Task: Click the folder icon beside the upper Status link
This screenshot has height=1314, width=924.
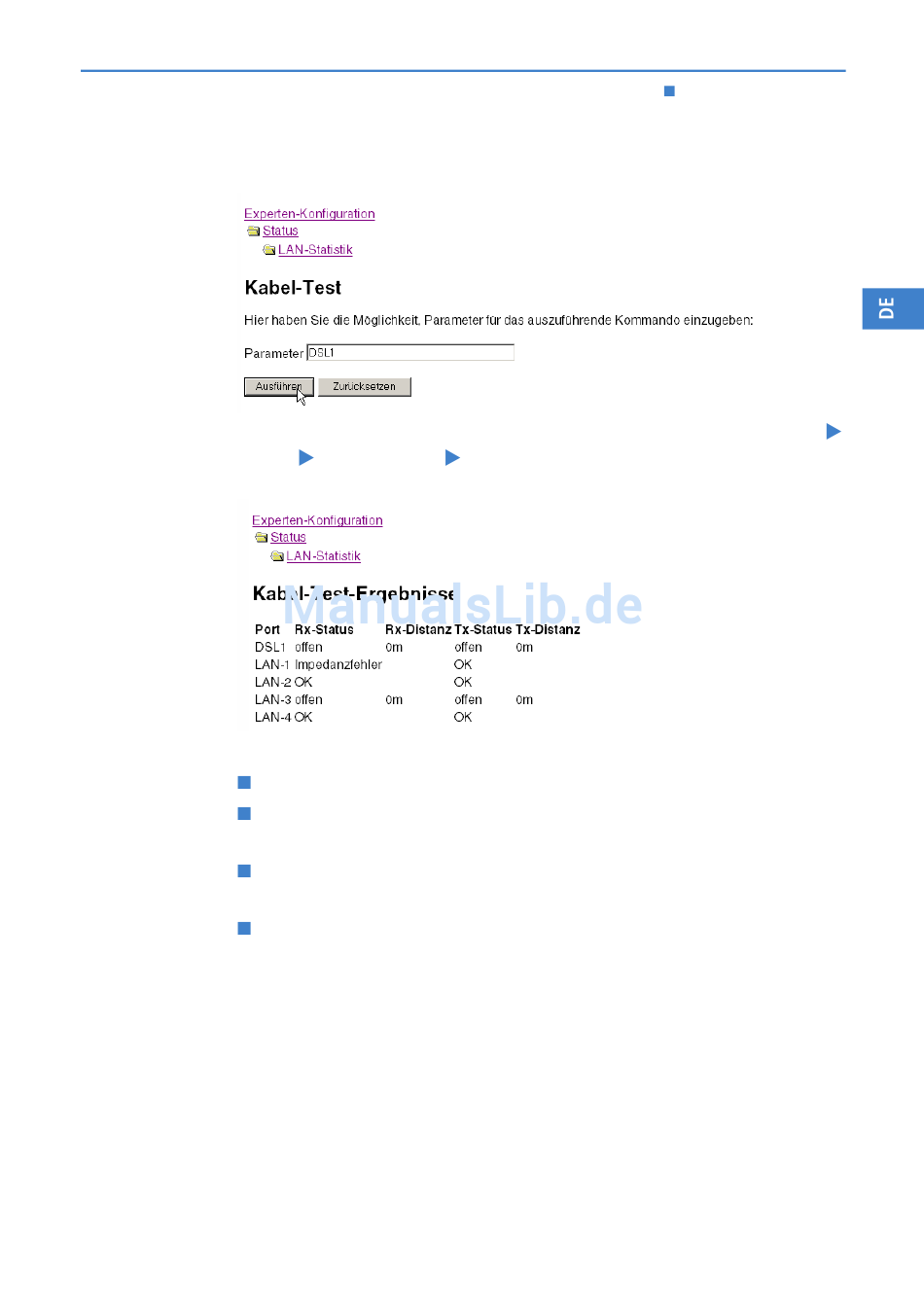Action: [253, 231]
